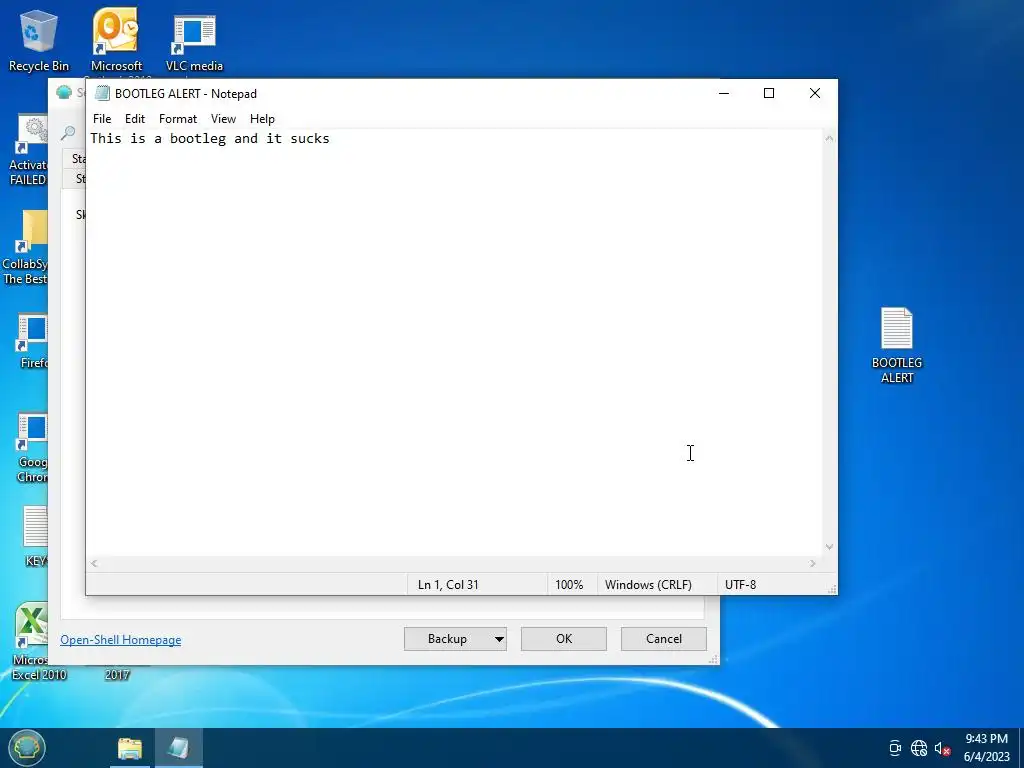Click the Backup button in Open-Shell settings
This screenshot has height=768, width=1024.
pos(447,639)
